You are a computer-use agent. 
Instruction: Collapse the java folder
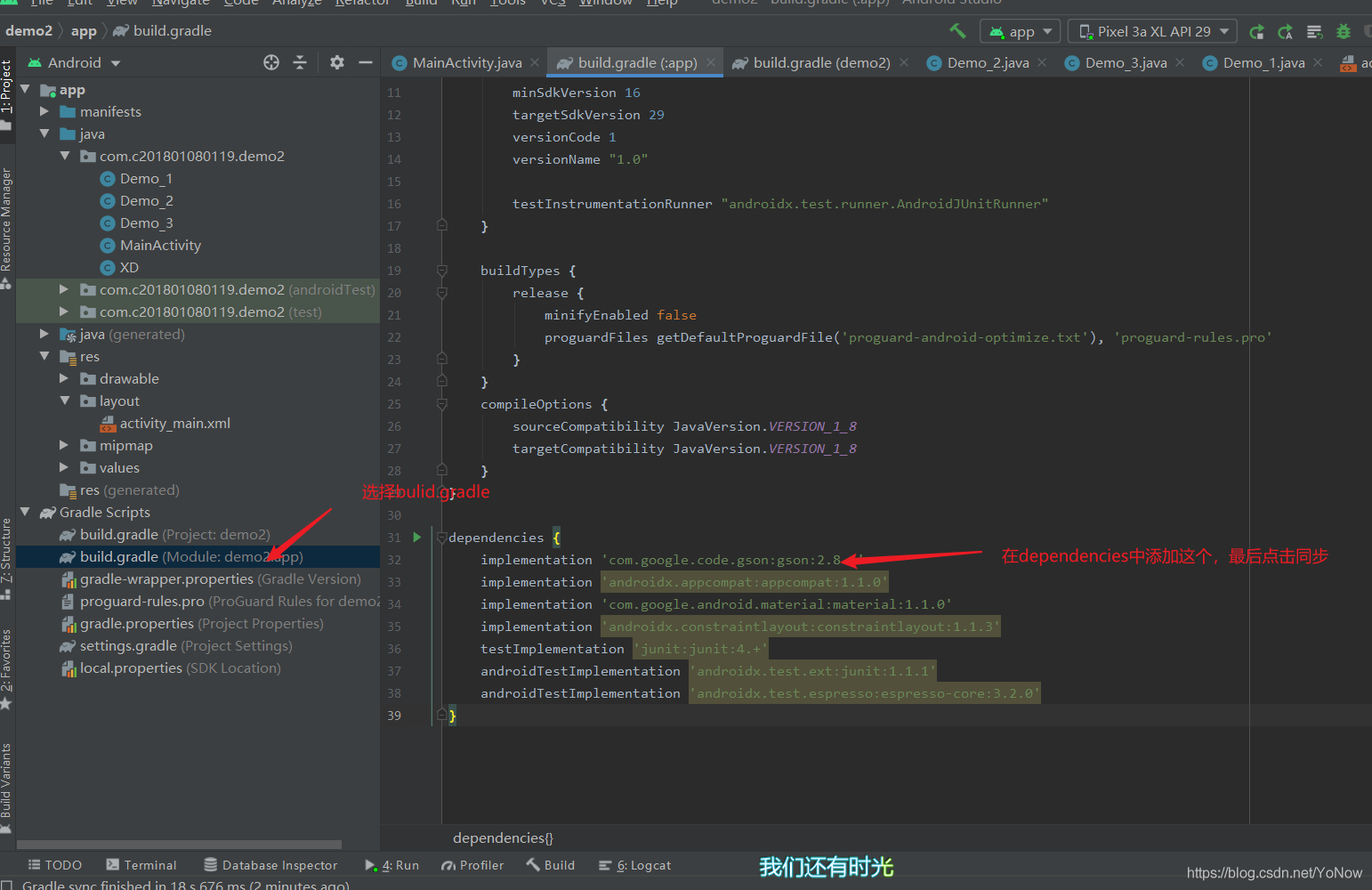pos(44,133)
